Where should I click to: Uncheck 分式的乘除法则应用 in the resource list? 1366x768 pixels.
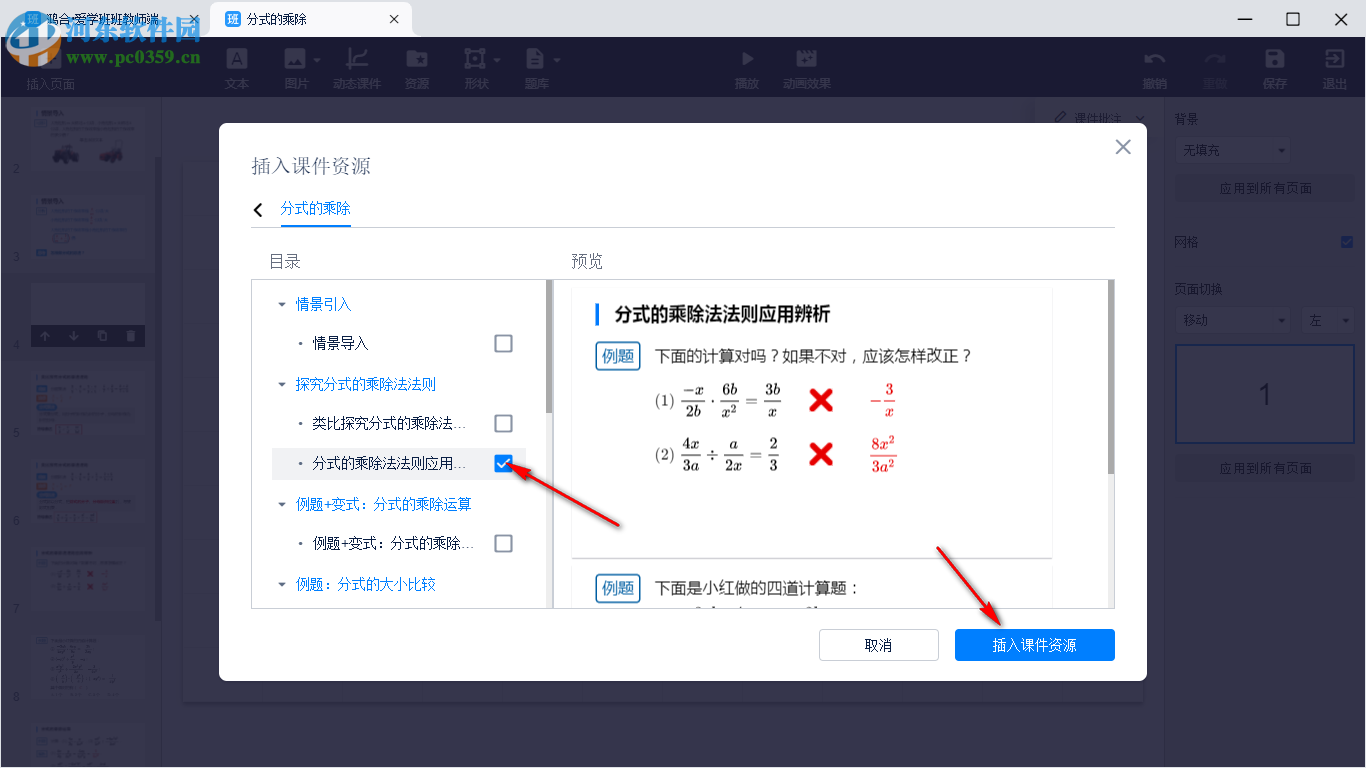point(503,463)
